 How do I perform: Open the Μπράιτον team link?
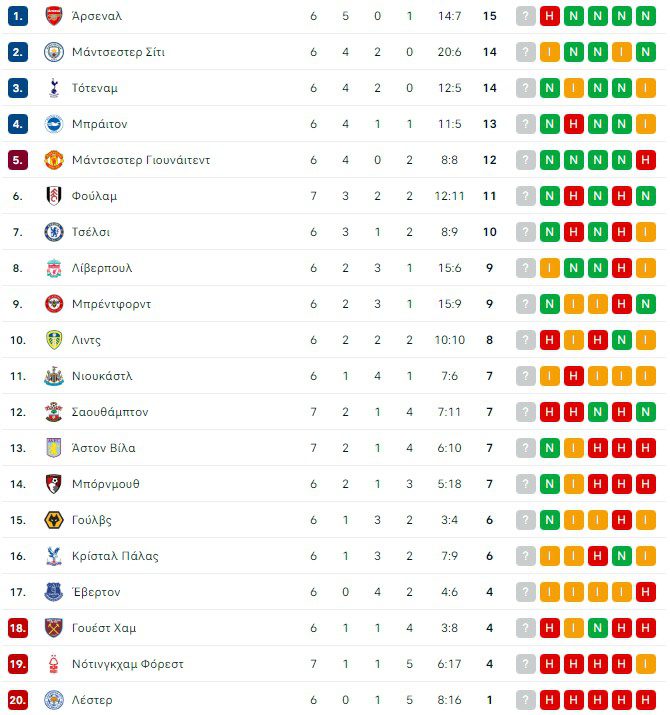point(99,124)
